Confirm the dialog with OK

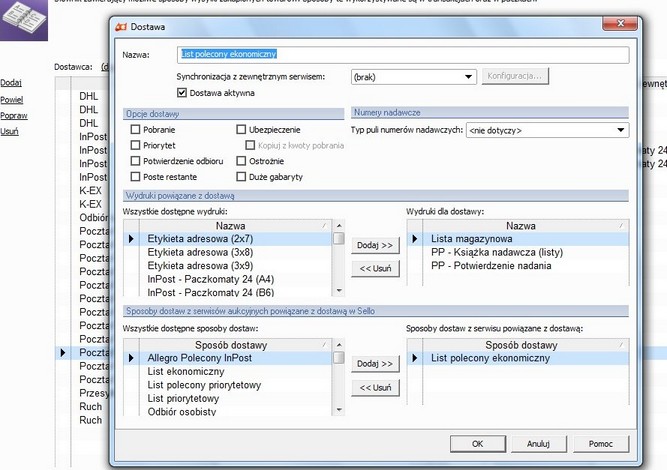point(477,443)
